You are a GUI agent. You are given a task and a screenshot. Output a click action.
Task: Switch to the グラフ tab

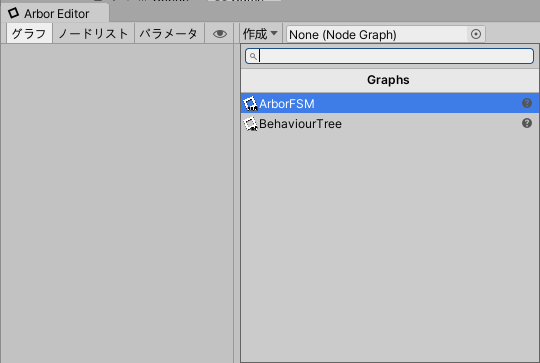29,34
